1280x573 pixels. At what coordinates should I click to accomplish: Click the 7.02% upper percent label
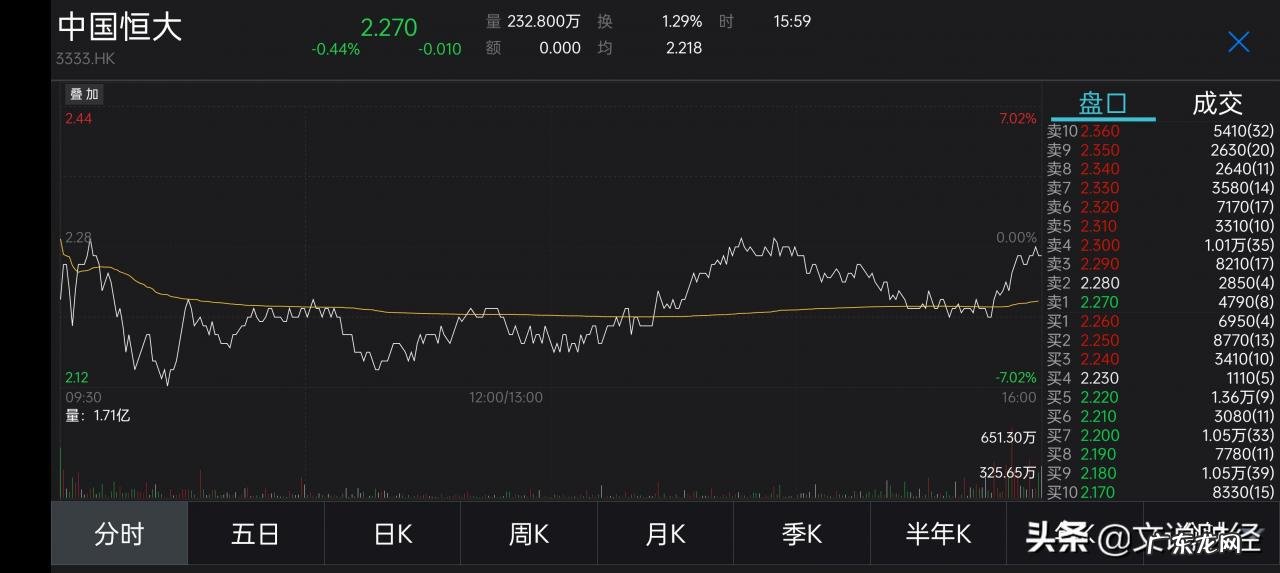[1017, 119]
